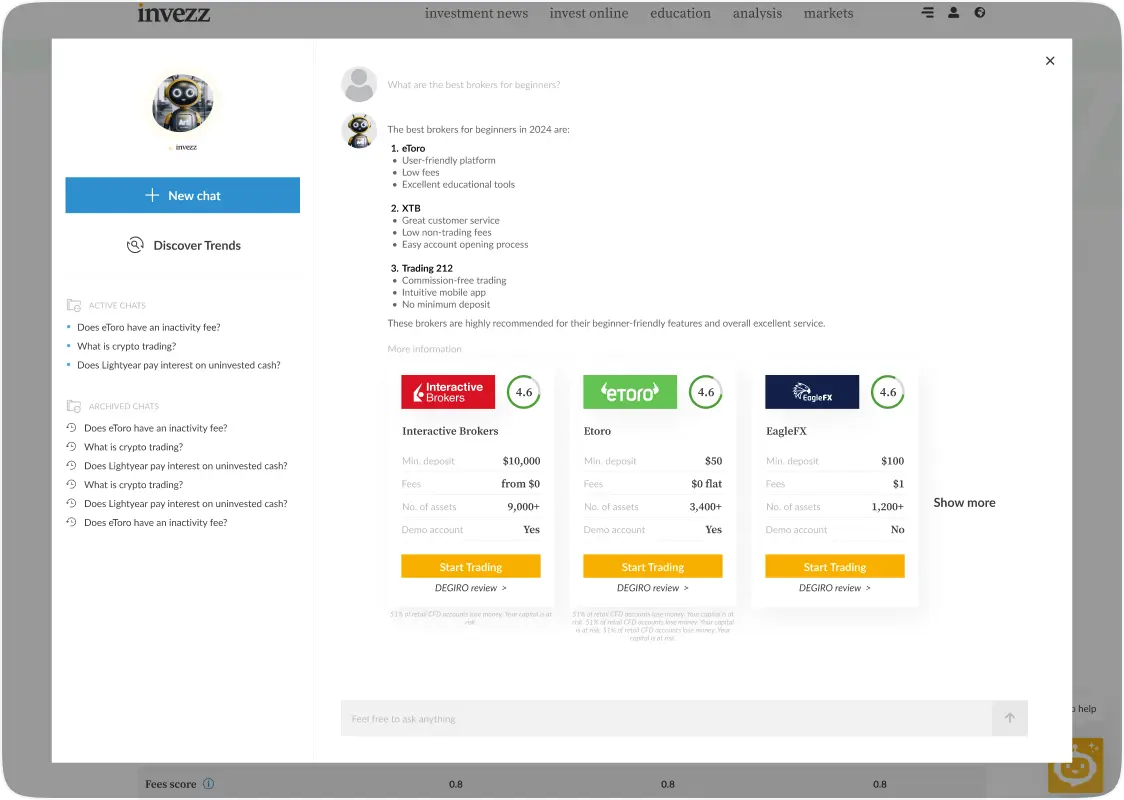The height and width of the screenshot is (800, 1124).
Task: Open the user account icon in the header
Action: pyautogui.click(x=953, y=12)
